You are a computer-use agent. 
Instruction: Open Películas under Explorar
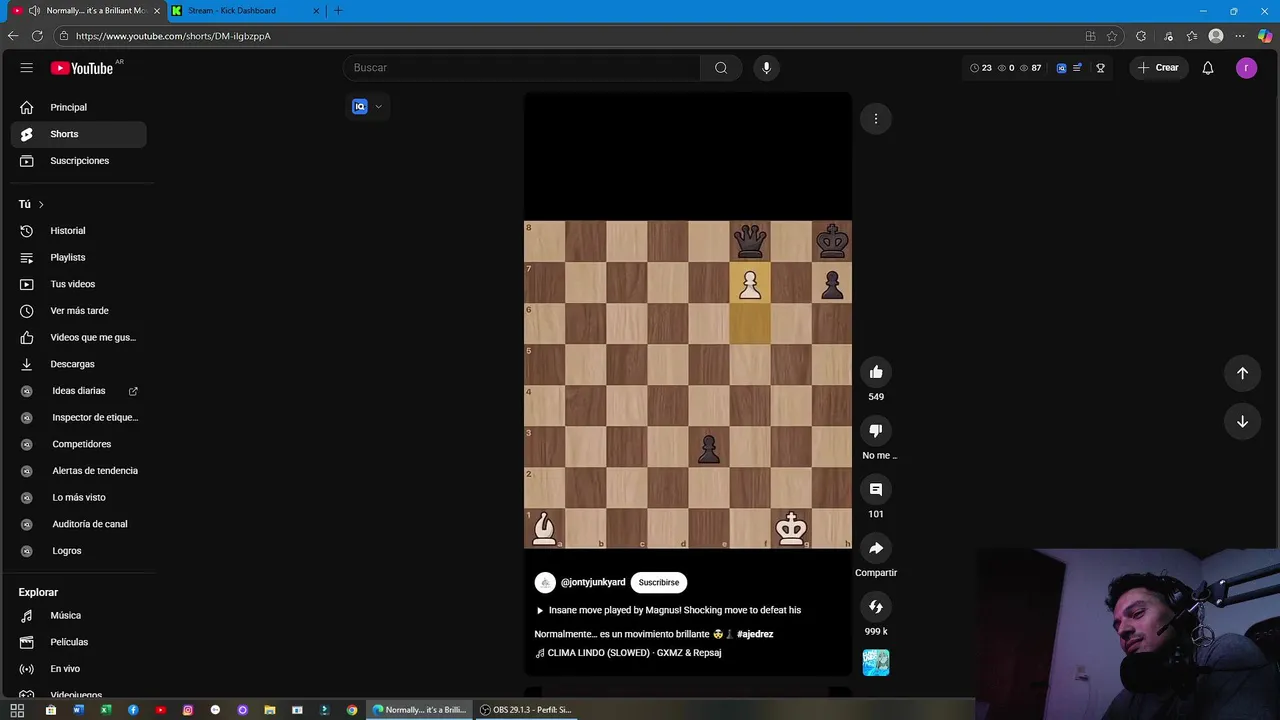(x=78, y=642)
